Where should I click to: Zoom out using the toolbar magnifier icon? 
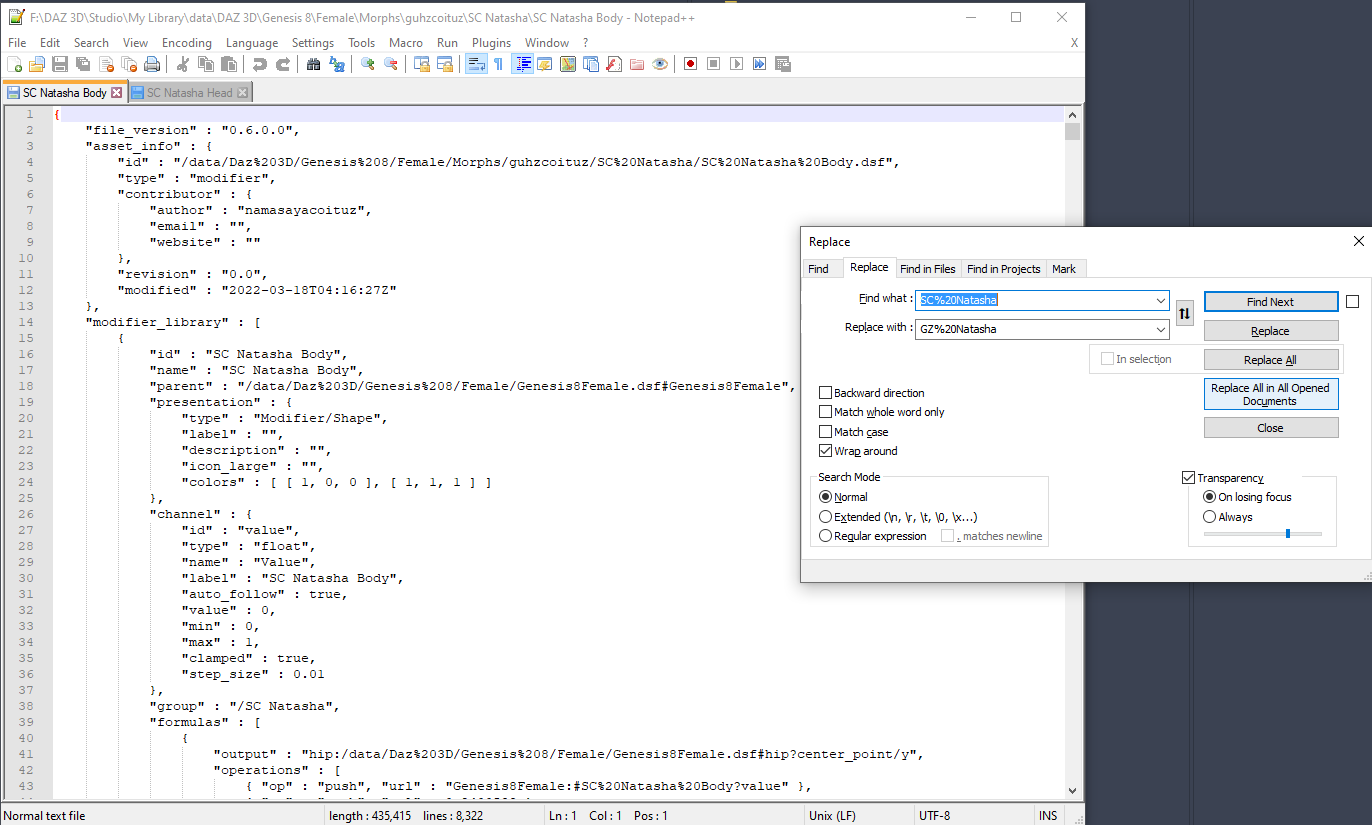pyautogui.click(x=391, y=64)
